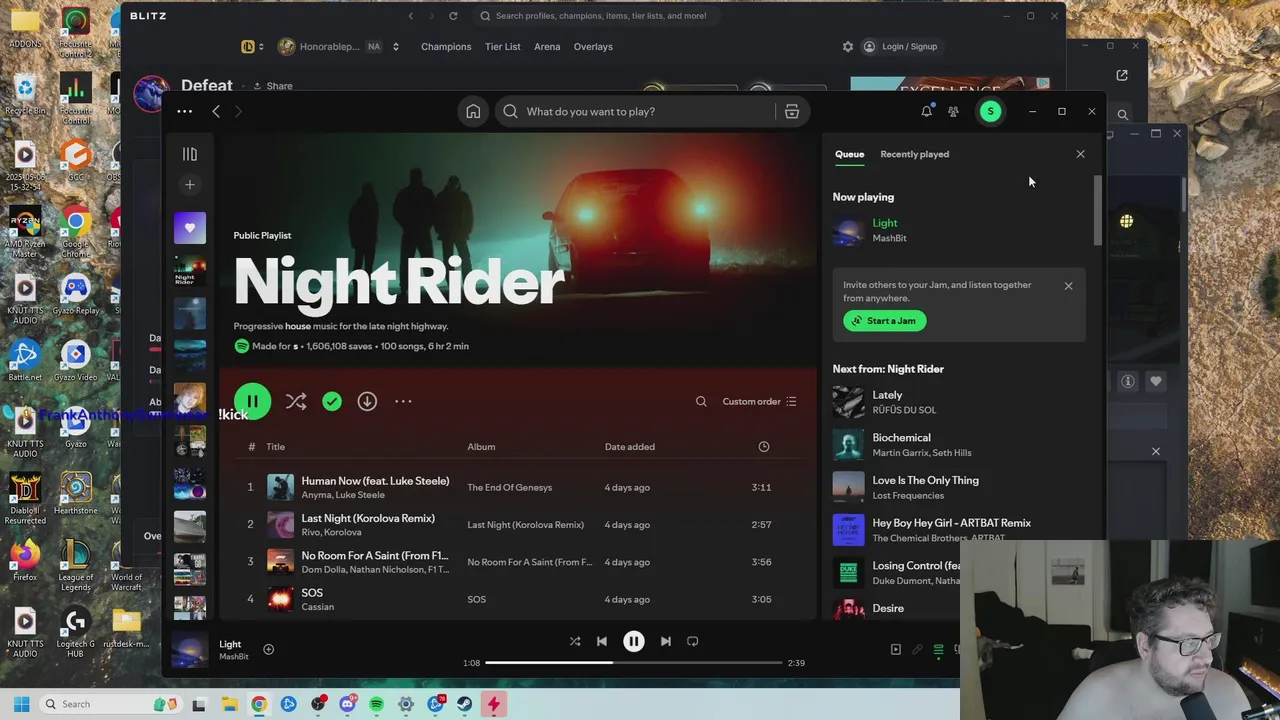Seek within the song progress bar
Viewport: 1280px width, 720px height.
633,662
